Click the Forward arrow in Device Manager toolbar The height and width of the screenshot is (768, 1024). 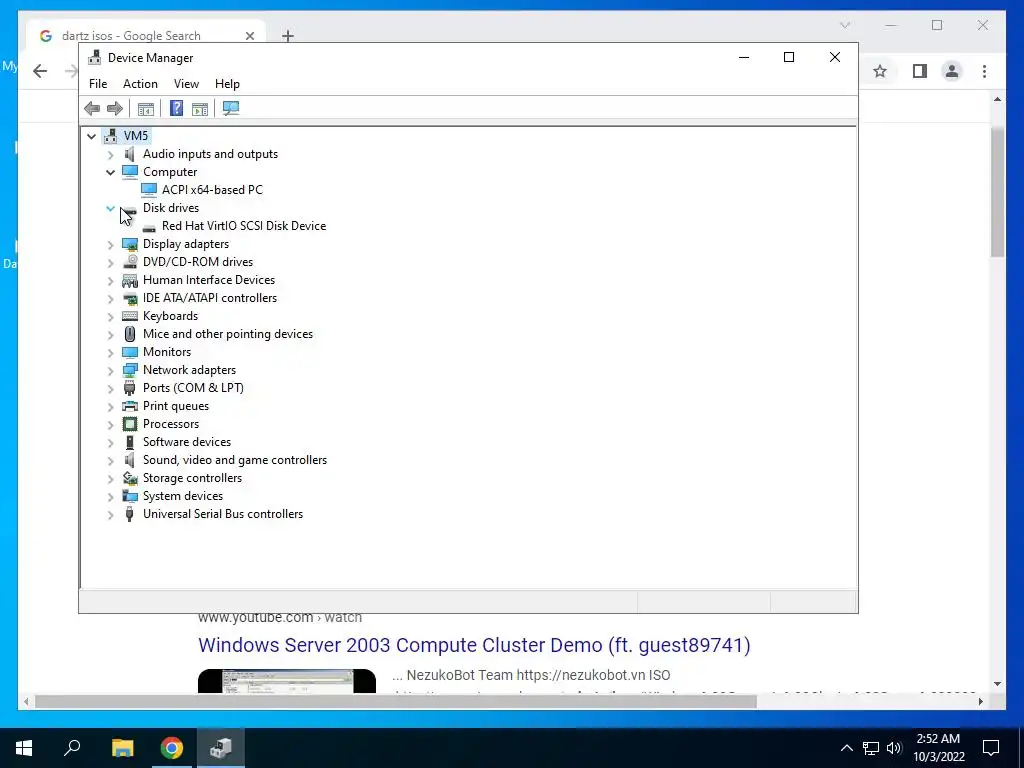pos(114,108)
